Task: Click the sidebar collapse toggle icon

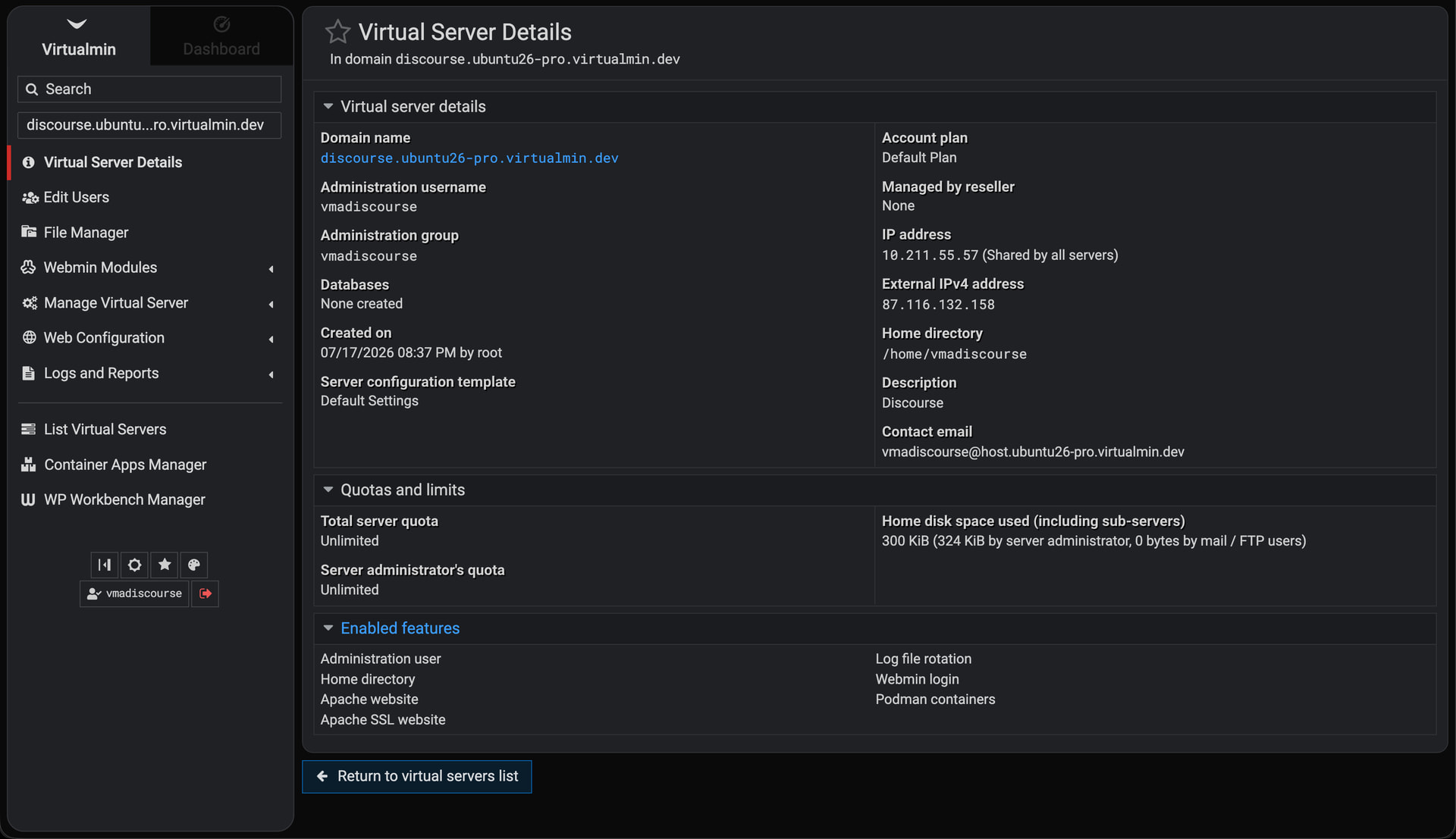Action: 105,565
